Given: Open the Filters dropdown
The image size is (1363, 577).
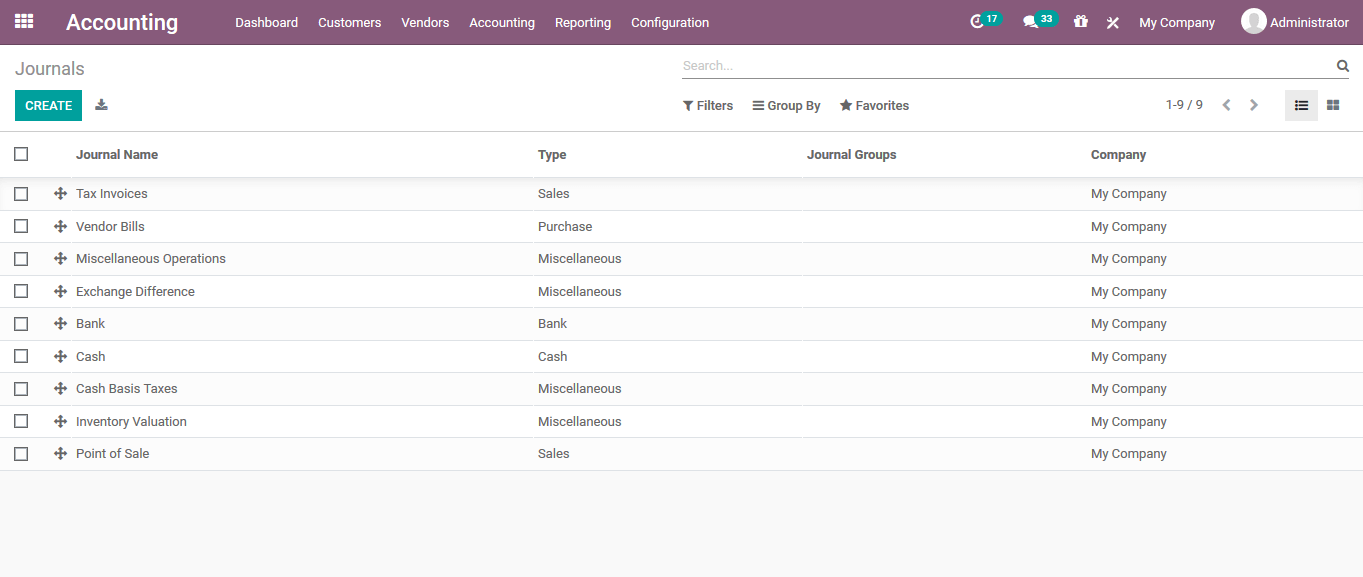Looking at the screenshot, I should point(708,105).
